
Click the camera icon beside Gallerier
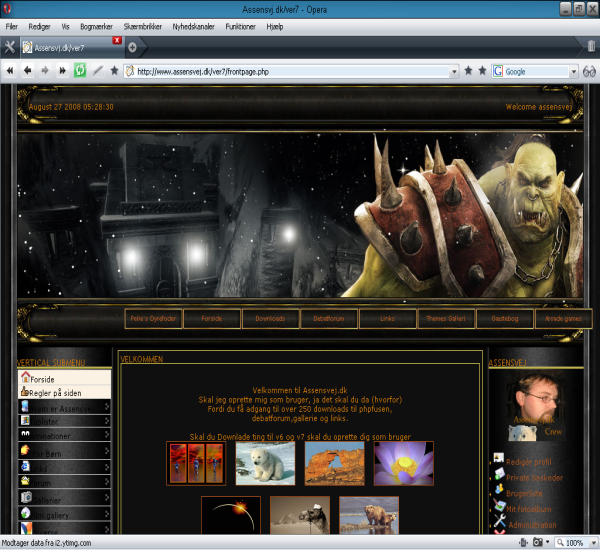(x=26, y=497)
